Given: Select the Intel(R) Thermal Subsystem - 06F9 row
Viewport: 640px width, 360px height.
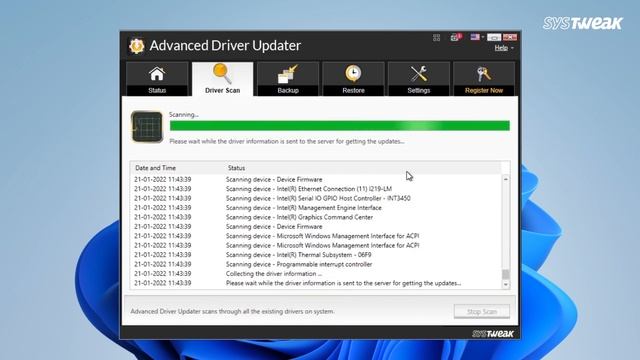Looking at the screenshot, I should click(x=316, y=255).
